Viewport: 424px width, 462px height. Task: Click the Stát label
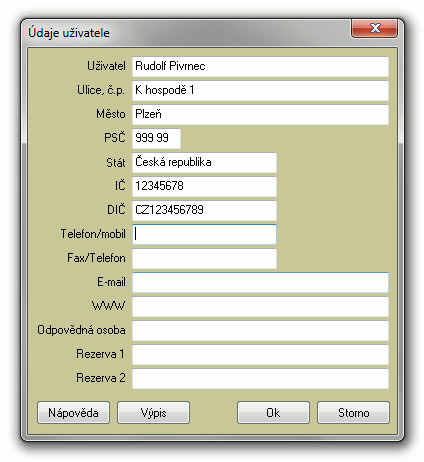[116, 163]
